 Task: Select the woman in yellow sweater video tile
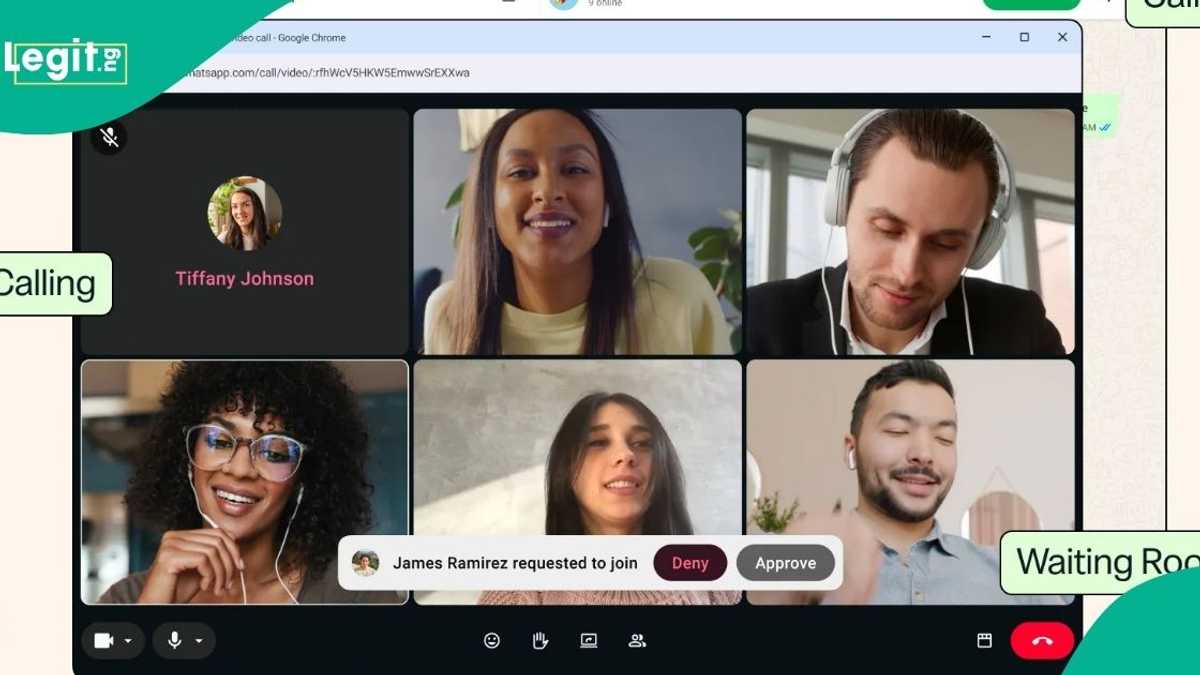(578, 231)
